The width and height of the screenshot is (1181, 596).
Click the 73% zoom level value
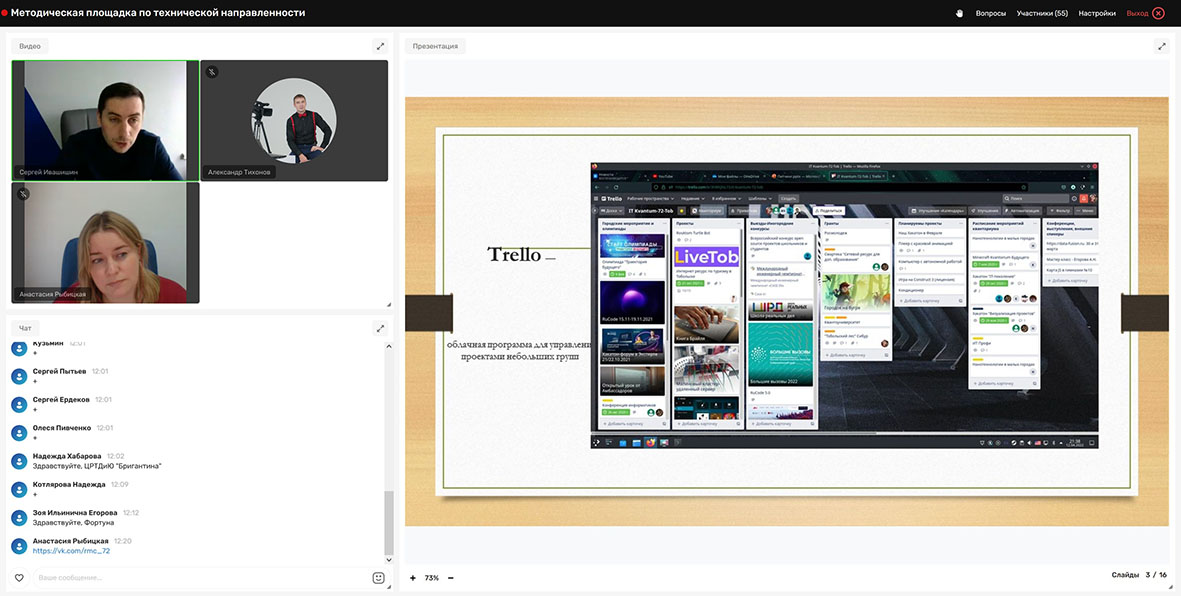(x=432, y=578)
